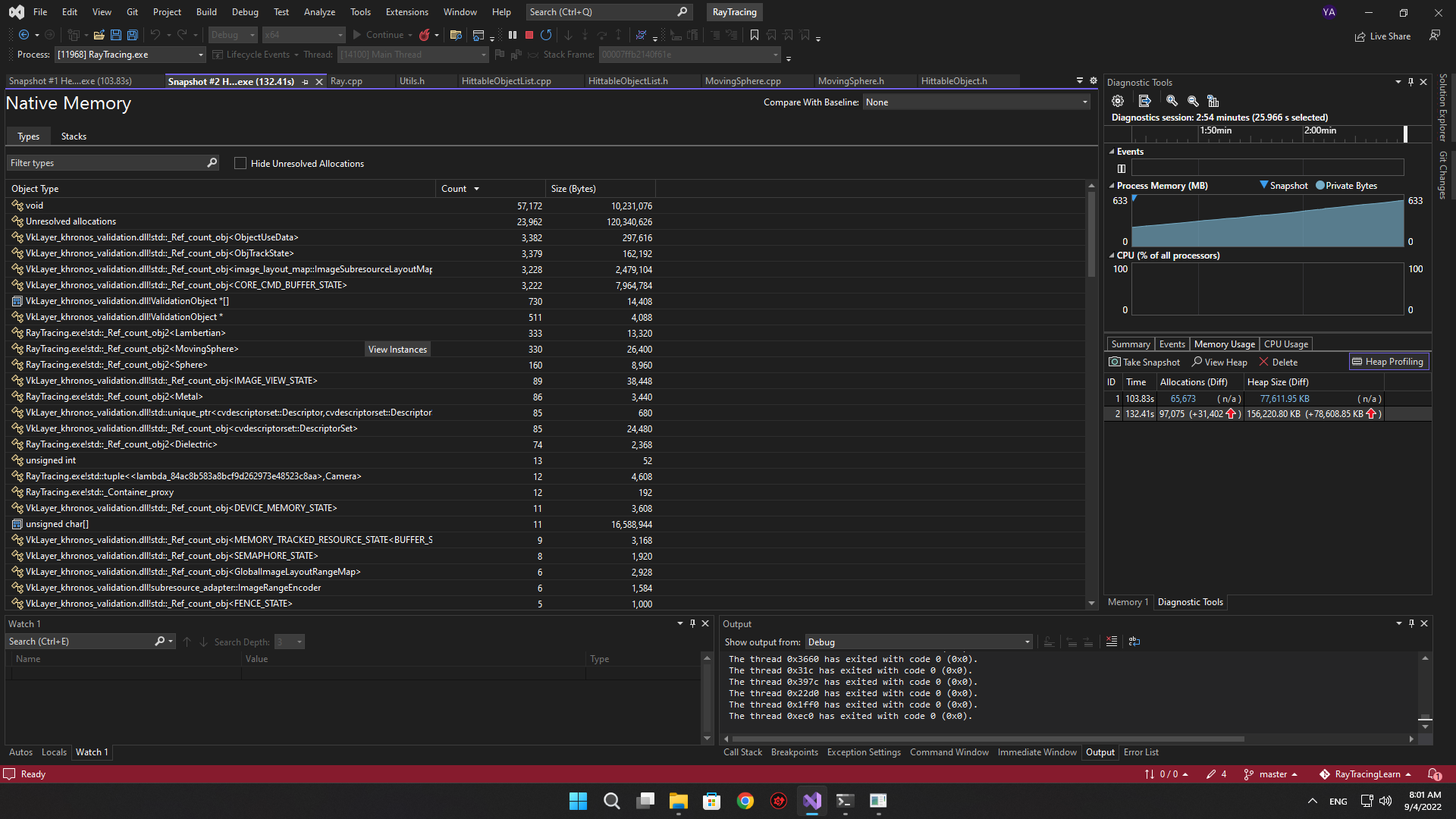Image resolution: width=1456 pixels, height=819 pixels.
Task: Open the Debug menu
Action: click(x=245, y=12)
